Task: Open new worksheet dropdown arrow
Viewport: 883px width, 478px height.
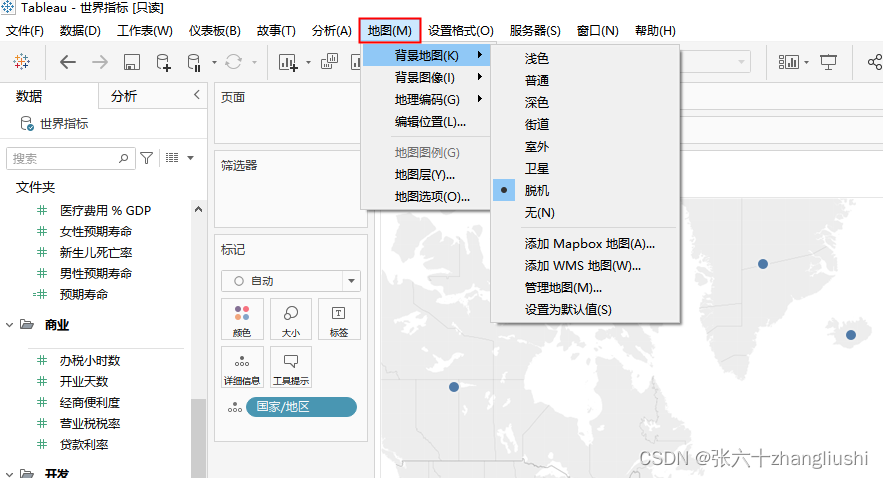Action: coord(308,62)
